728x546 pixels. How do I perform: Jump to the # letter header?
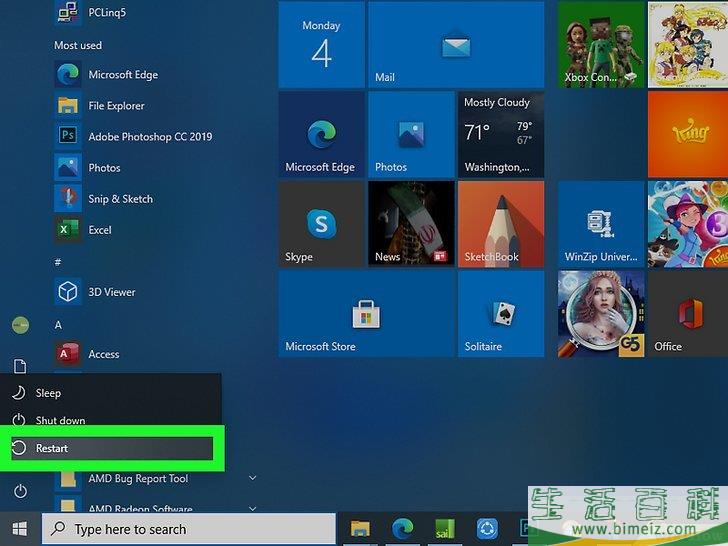pyautogui.click(x=58, y=262)
